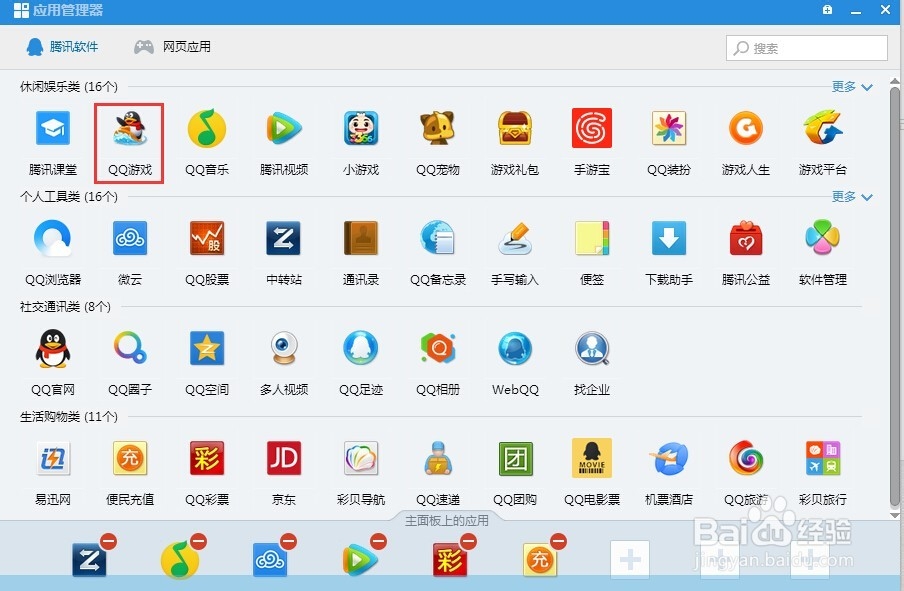
Task: Open the 腾讯公益 app
Action: click(x=745, y=238)
